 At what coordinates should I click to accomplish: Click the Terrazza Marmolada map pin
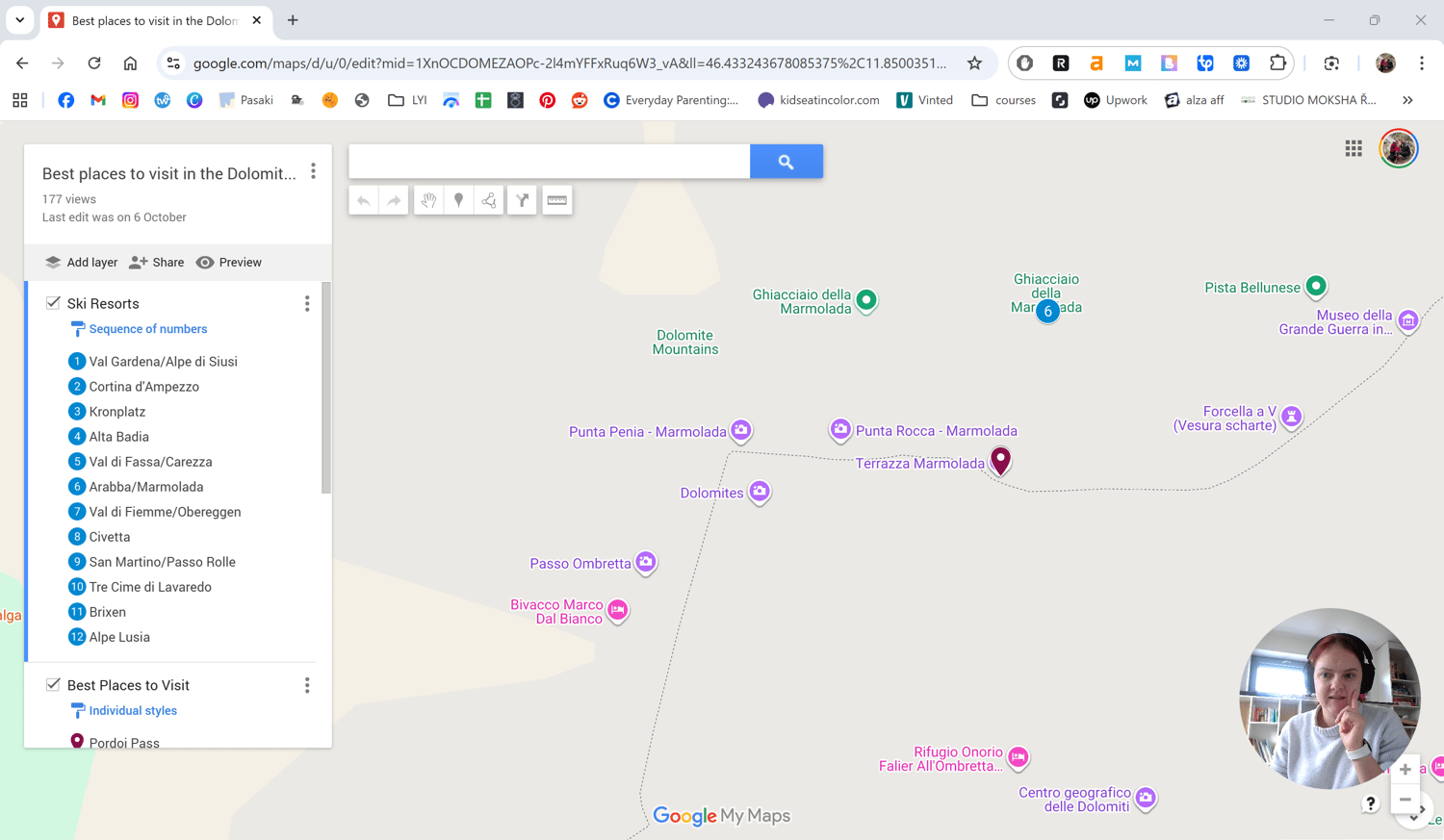click(x=1001, y=460)
